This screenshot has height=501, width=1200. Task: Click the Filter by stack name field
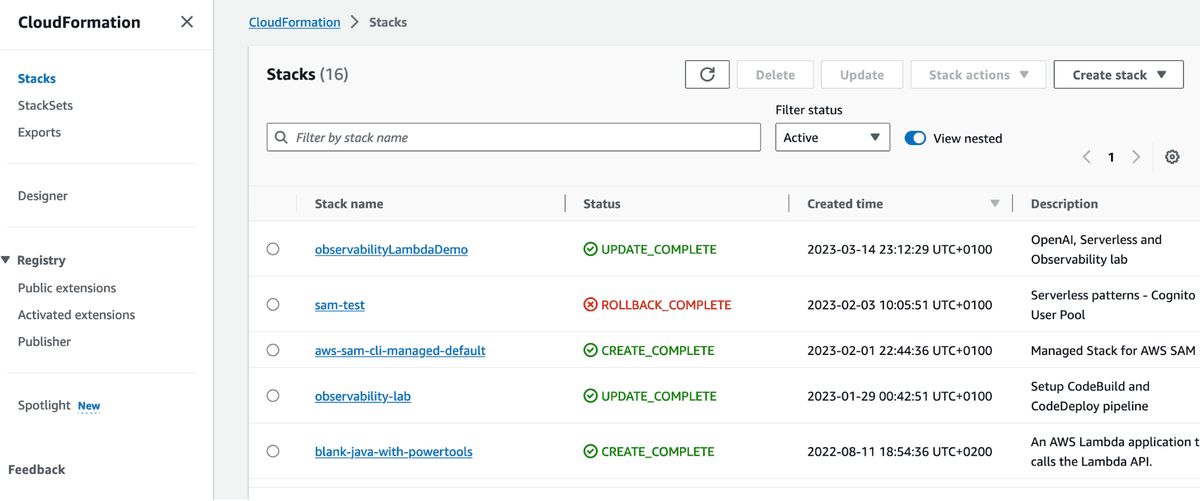520,138
